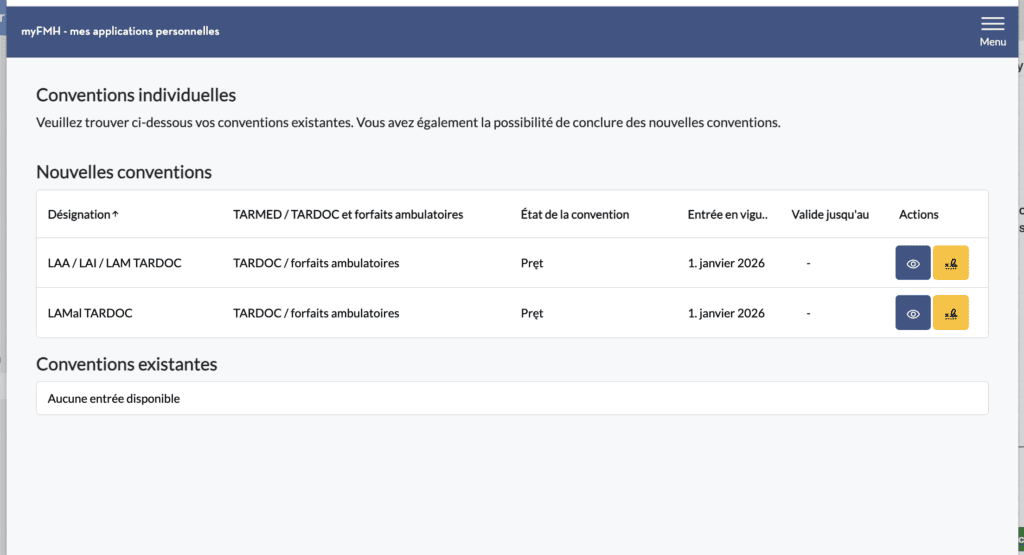
Task: View the LAMal TARDOC convention
Action: point(912,313)
